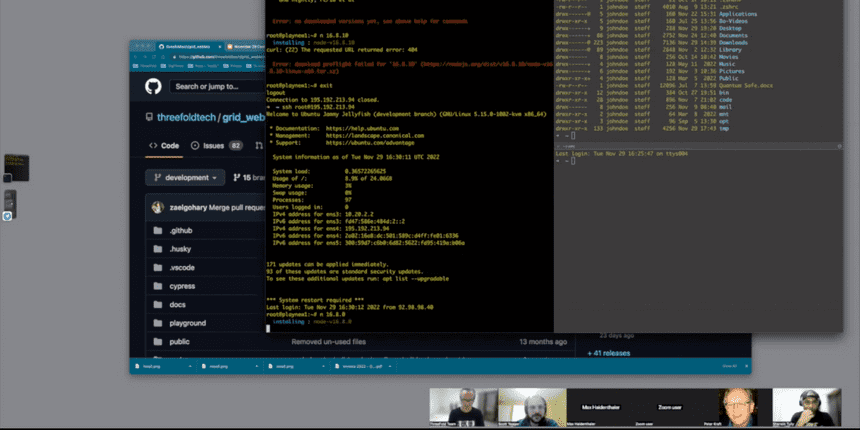Image resolution: width=860 pixels, height=430 pixels.
Task: Click the terminal thumbnail on left screen edge
Action: click(x=16, y=168)
